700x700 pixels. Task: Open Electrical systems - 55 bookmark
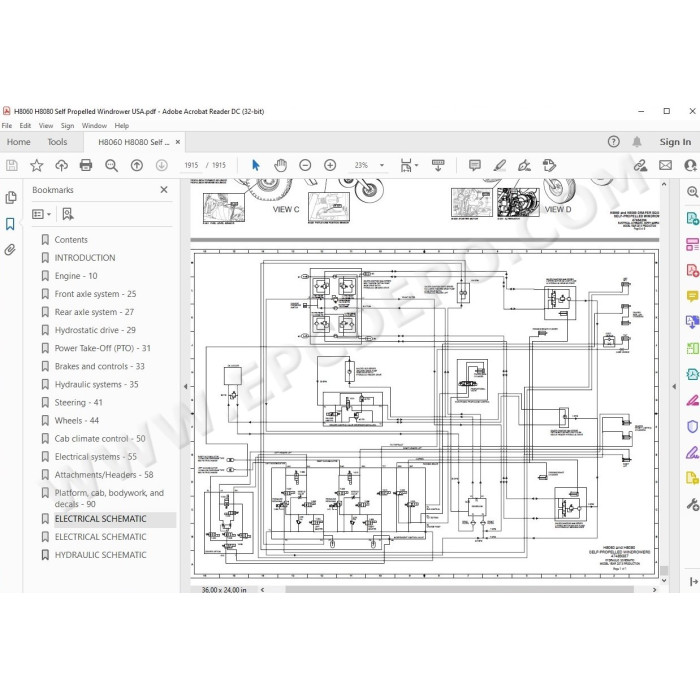96,457
